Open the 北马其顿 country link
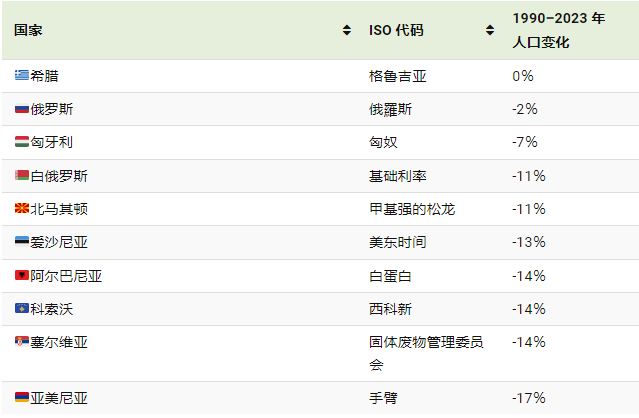 pos(59,209)
